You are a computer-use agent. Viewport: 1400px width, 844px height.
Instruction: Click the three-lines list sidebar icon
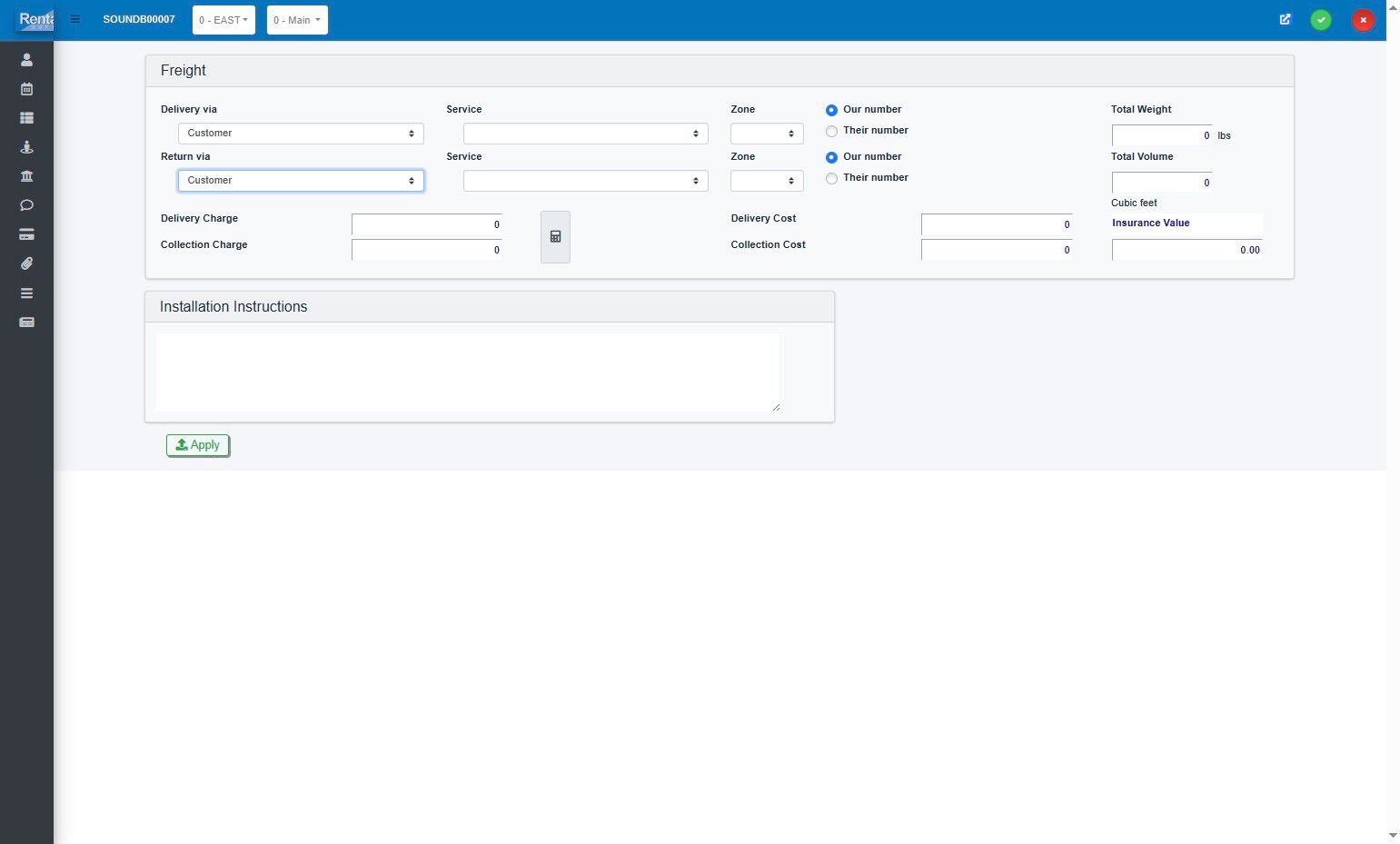coord(26,293)
